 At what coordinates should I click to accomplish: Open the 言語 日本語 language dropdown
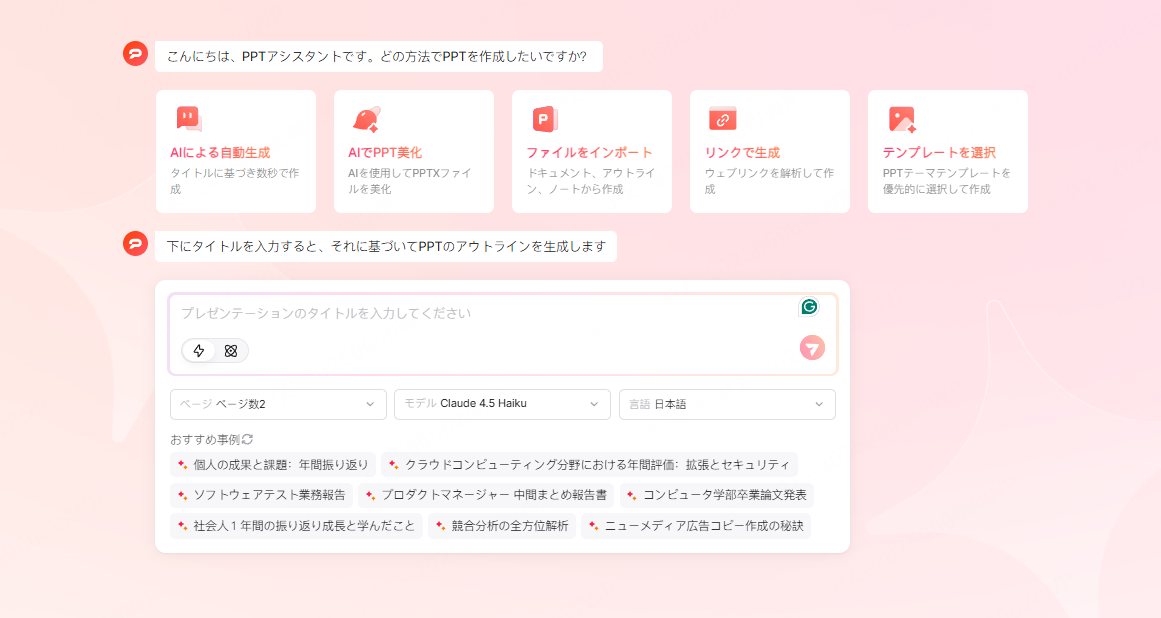click(727, 404)
